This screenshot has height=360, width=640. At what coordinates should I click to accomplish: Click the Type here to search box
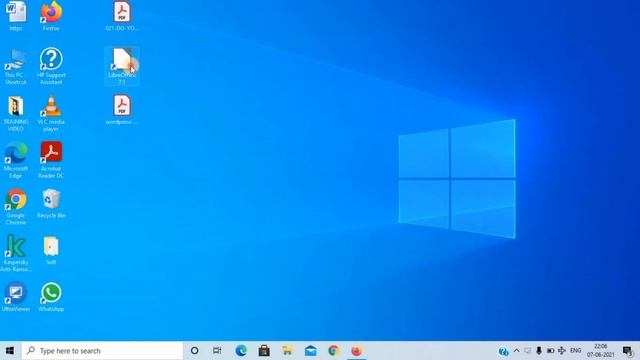(102, 351)
